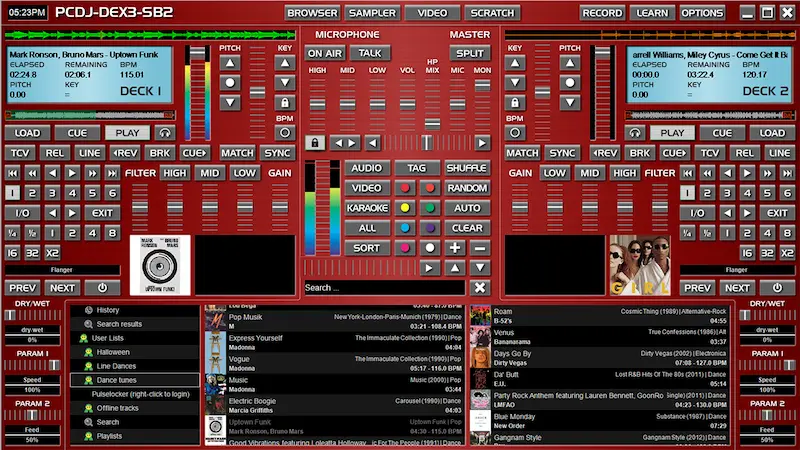The height and width of the screenshot is (450, 800).
Task: Open the Playlists folder in browser tree
Action: point(109,436)
